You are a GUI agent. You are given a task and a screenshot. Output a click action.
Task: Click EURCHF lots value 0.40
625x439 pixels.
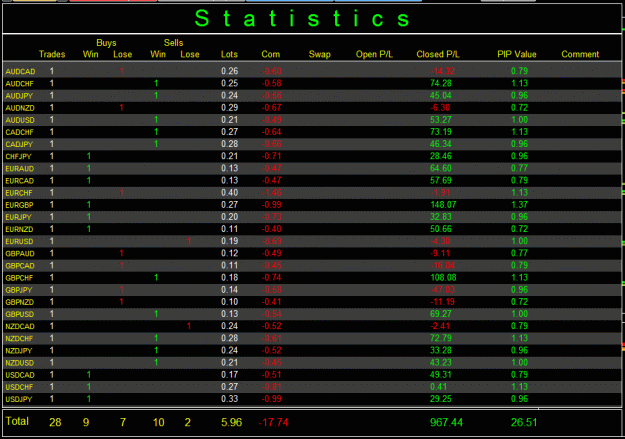point(230,193)
